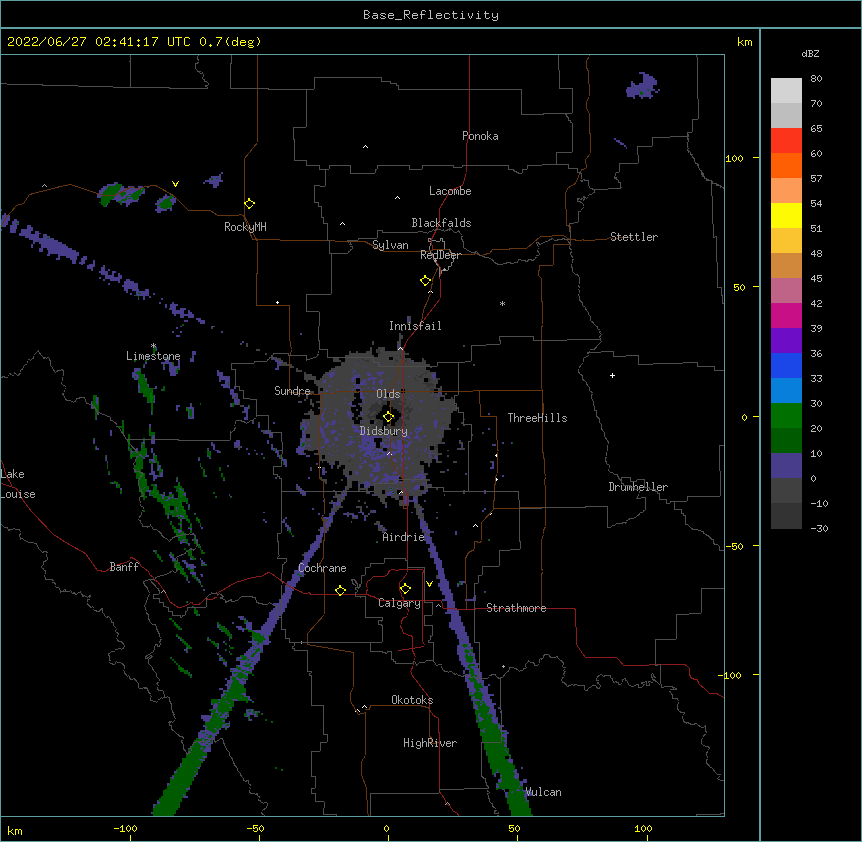The width and height of the screenshot is (862, 842).
Task: Click the Airdrie city label
Action: [404, 537]
